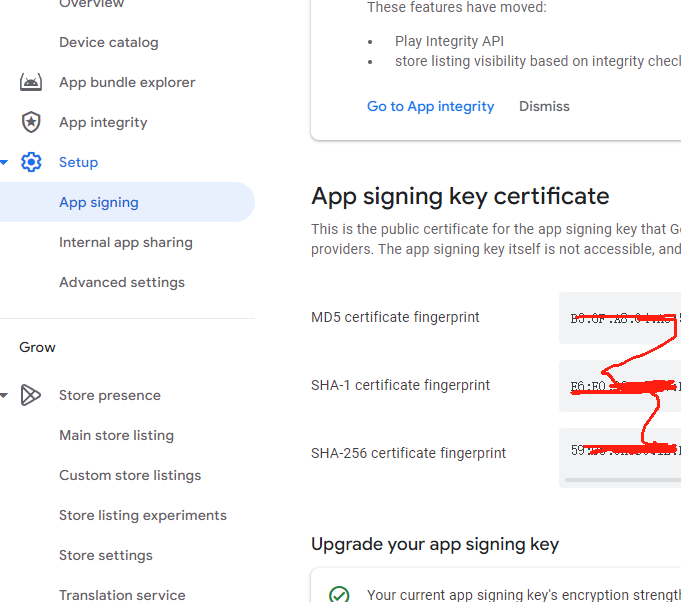Click the MD5 certificate fingerprint field
Image resolution: width=681 pixels, height=602 pixels.
click(x=620, y=318)
